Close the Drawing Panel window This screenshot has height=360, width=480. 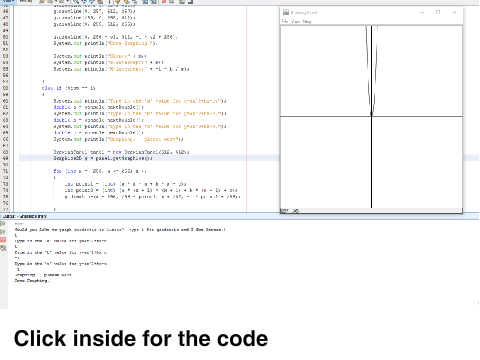[454, 12]
